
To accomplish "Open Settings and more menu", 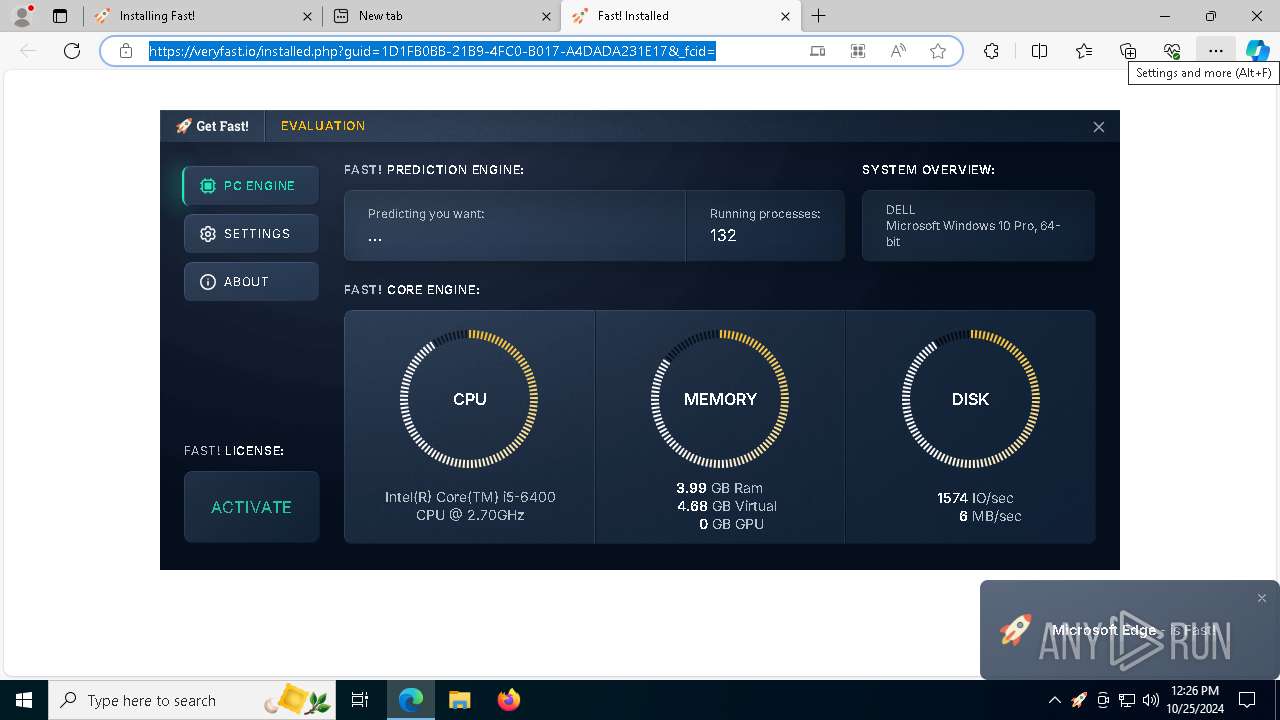I will click(x=1215, y=51).
